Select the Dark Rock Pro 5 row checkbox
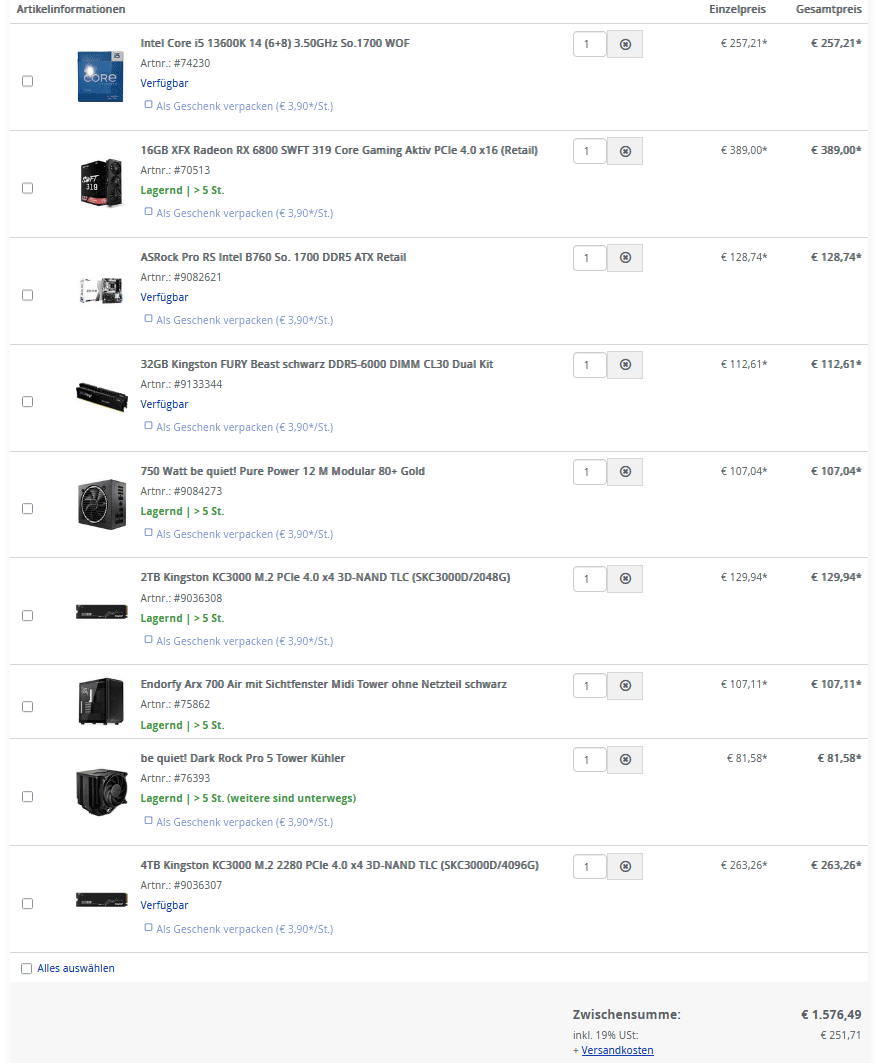The width and height of the screenshot is (892, 1063). 28,797
